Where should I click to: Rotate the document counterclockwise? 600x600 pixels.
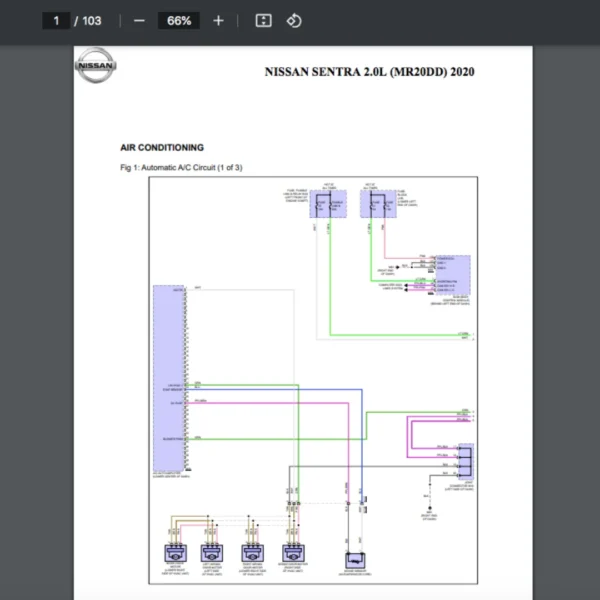(x=294, y=21)
